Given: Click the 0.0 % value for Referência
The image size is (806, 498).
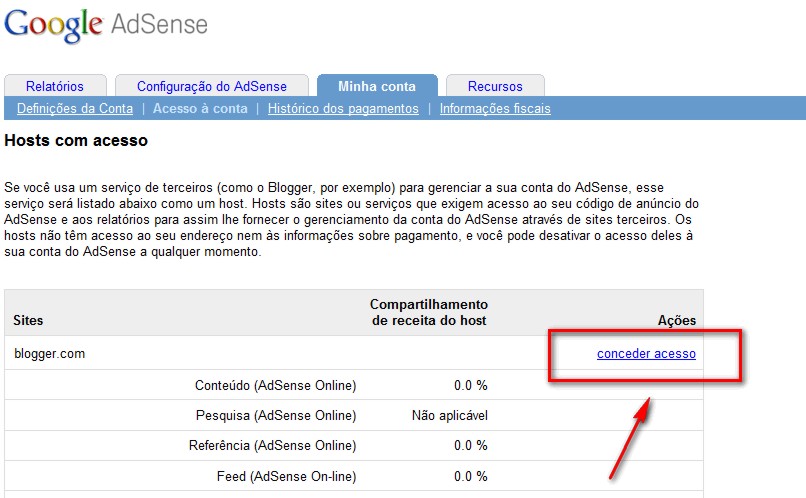Looking at the screenshot, I should pos(470,445).
